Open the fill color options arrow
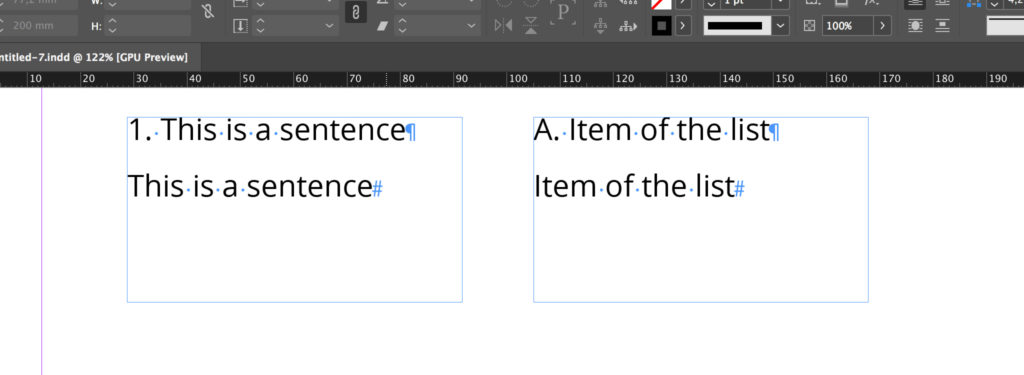Viewport: 1024px width, 375px height. click(683, 4)
